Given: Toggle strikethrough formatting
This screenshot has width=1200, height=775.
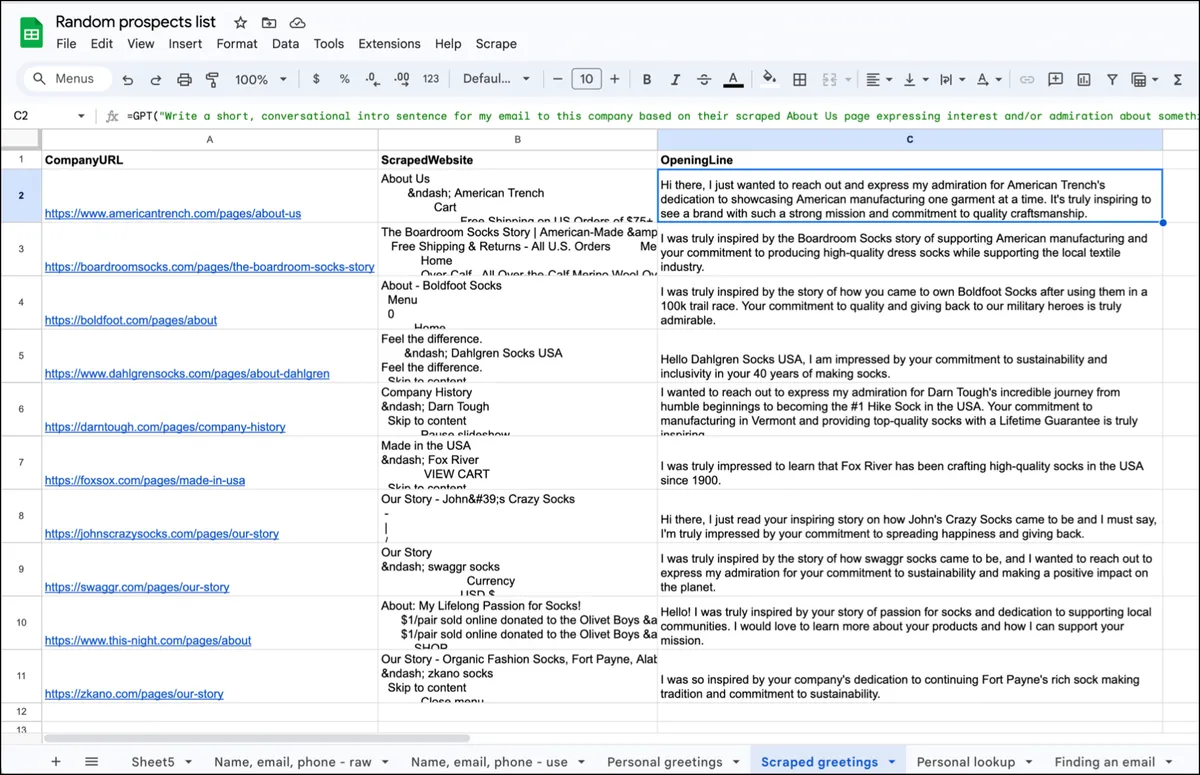Looking at the screenshot, I should tap(704, 79).
